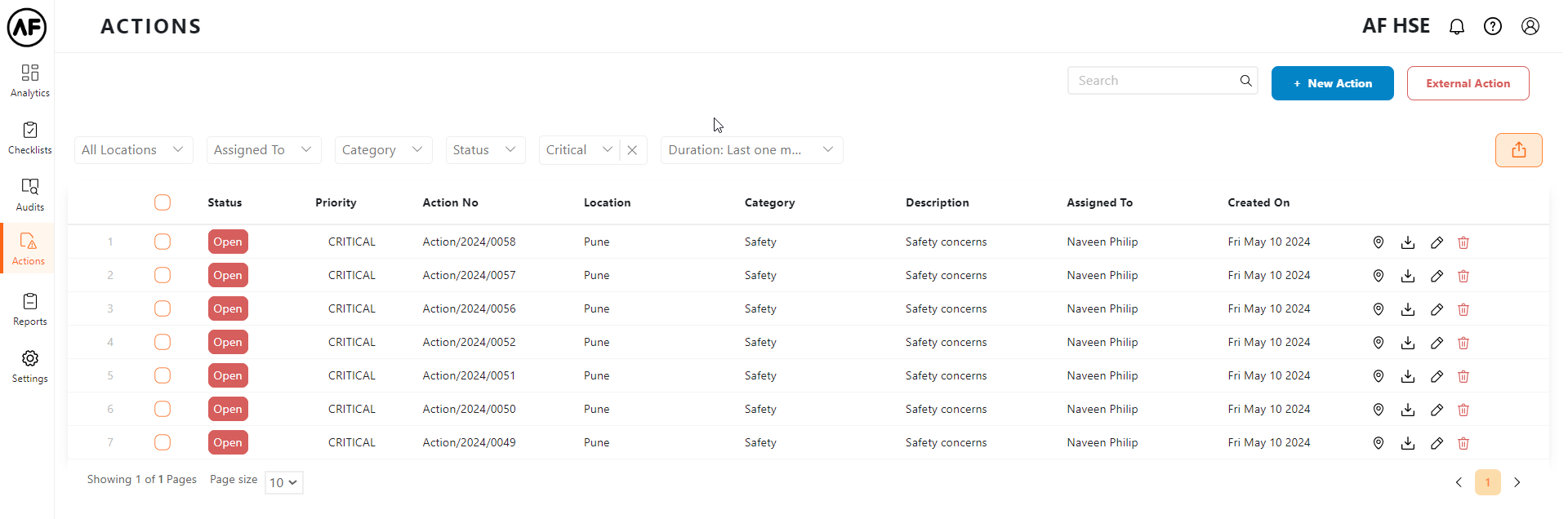Open the notifications bell

(1456, 27)
